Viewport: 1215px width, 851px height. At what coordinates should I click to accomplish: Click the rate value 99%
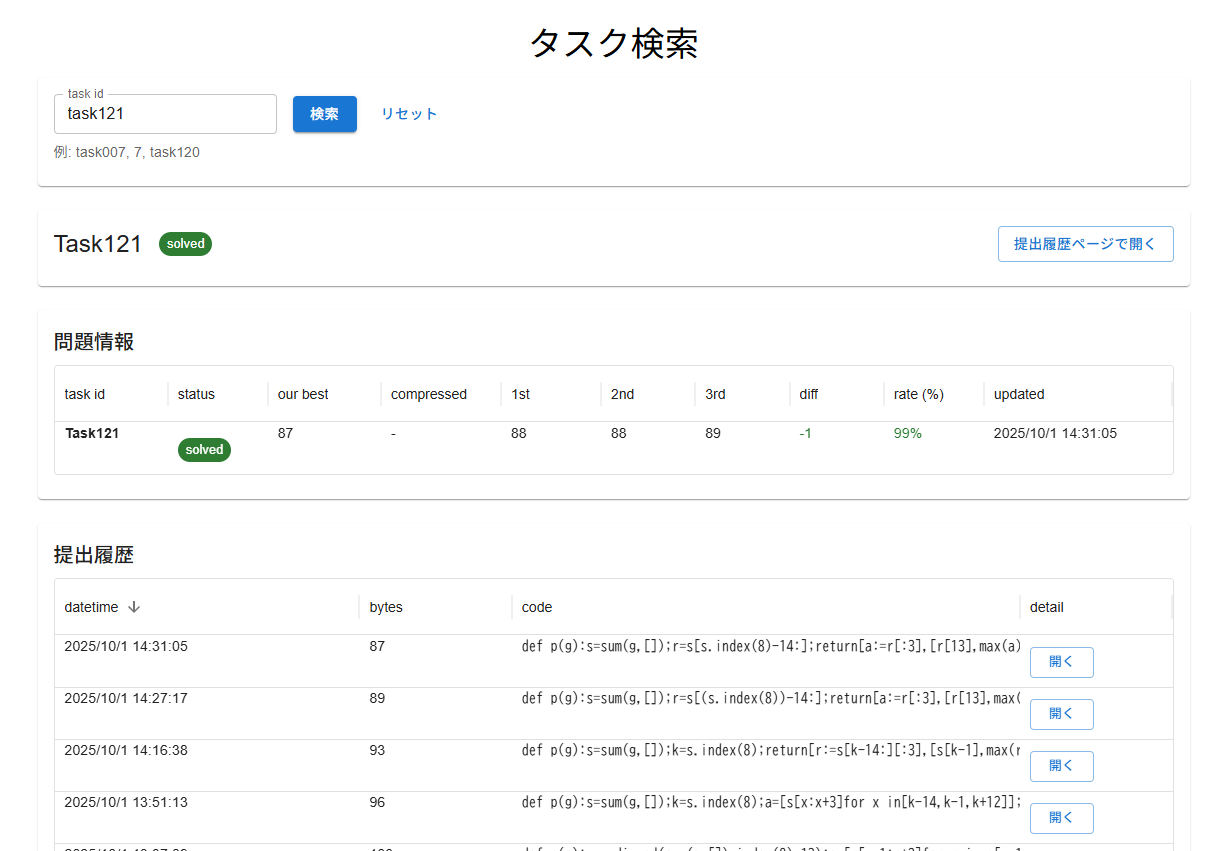pyautogui.click(x=908, y=434)
